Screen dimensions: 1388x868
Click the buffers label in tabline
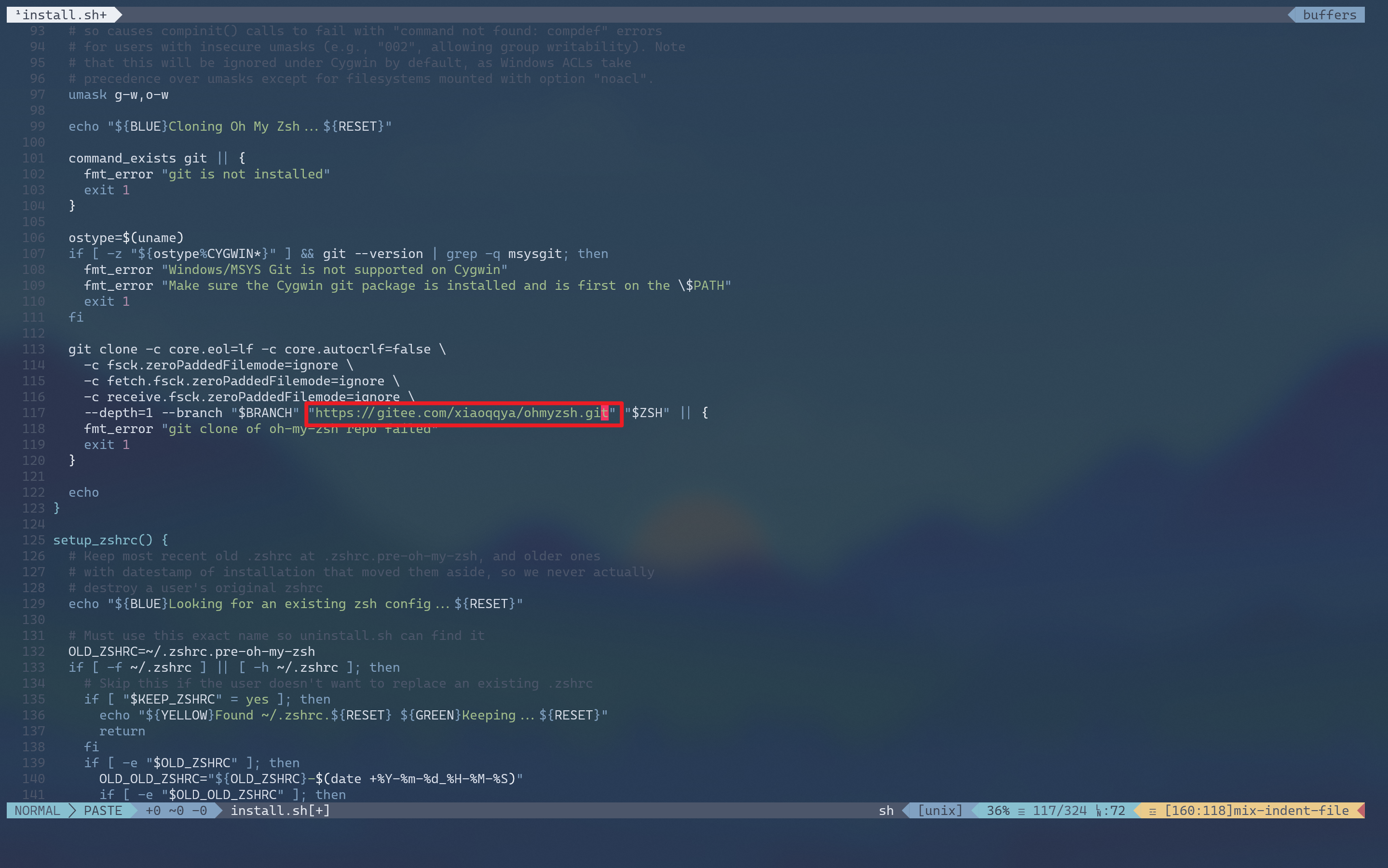[1330, 14]
